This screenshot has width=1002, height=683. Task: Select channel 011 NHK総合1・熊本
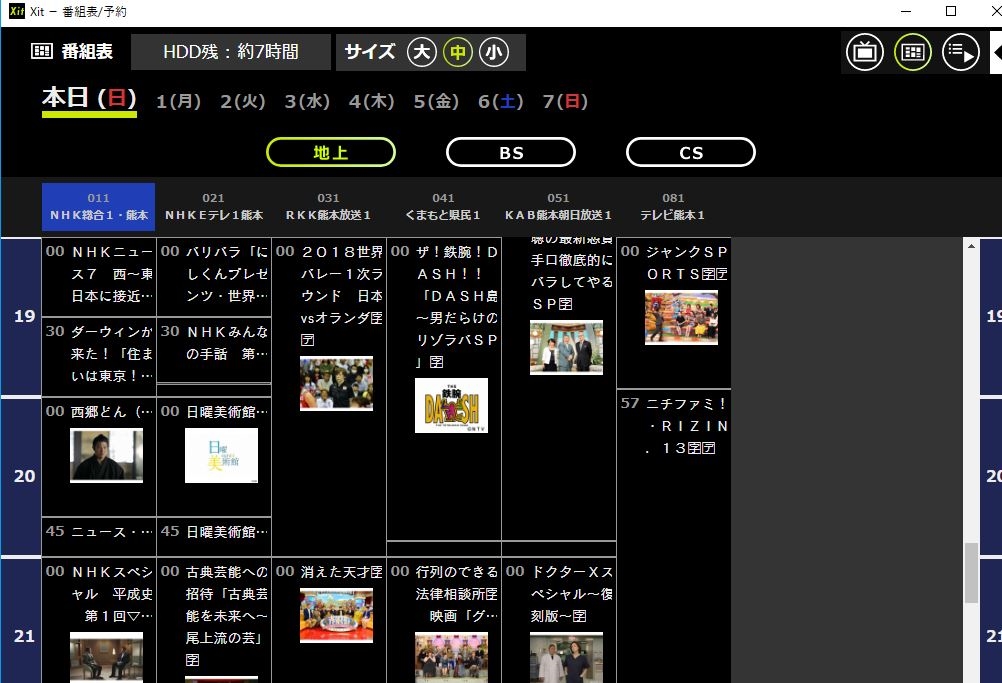tap(98, 206)
